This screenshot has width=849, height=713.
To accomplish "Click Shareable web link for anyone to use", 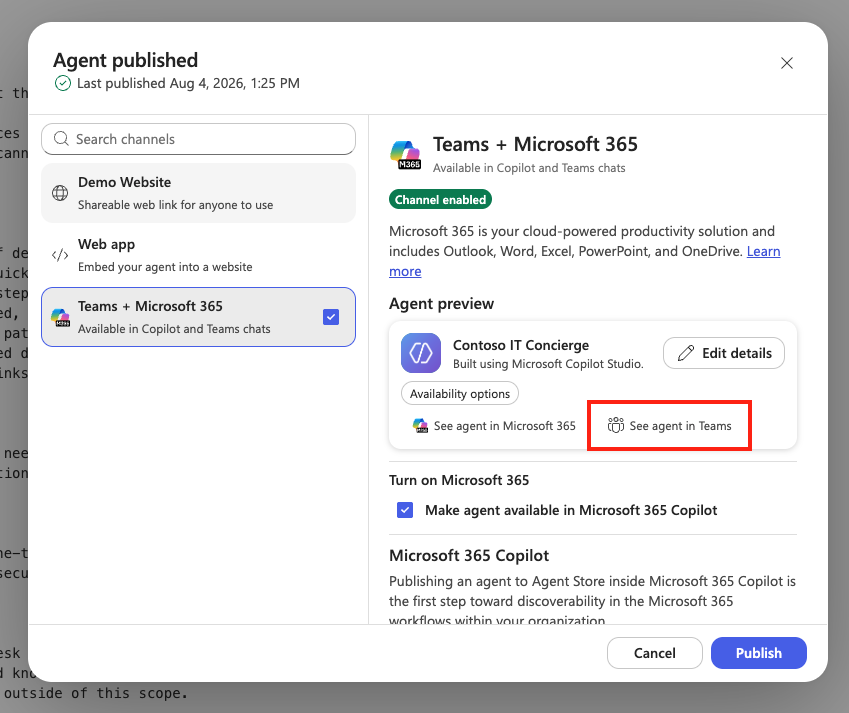I will (175, 205).
